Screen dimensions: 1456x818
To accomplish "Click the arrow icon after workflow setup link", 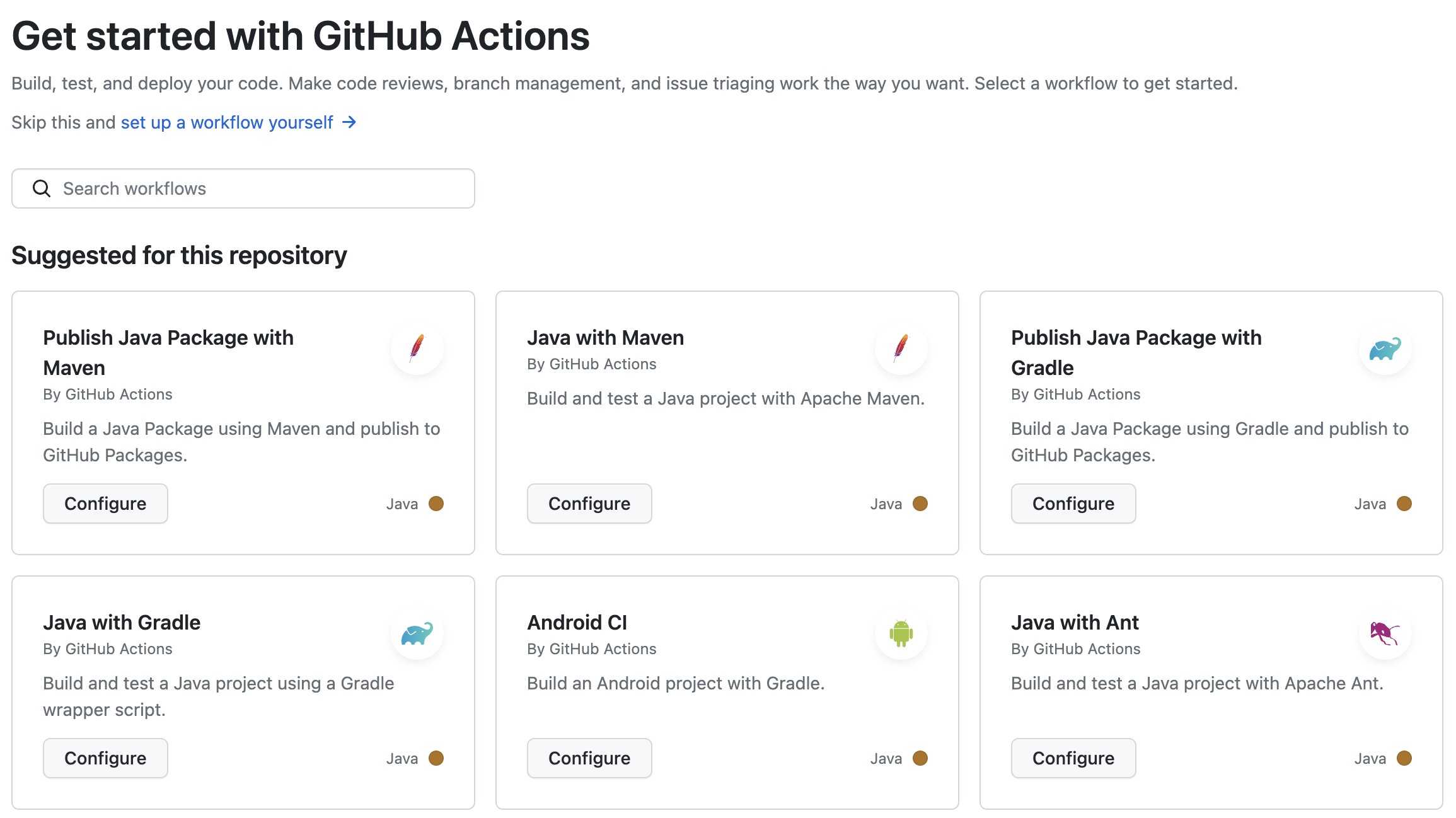I will coord(349,122).
